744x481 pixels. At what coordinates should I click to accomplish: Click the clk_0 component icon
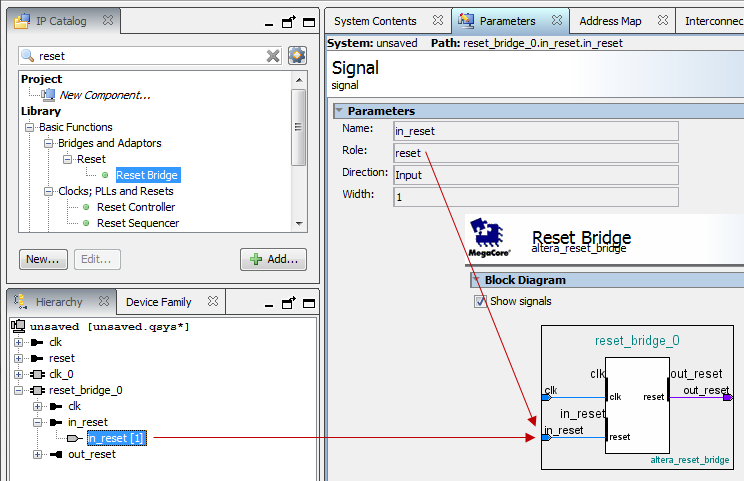[37, 374]
